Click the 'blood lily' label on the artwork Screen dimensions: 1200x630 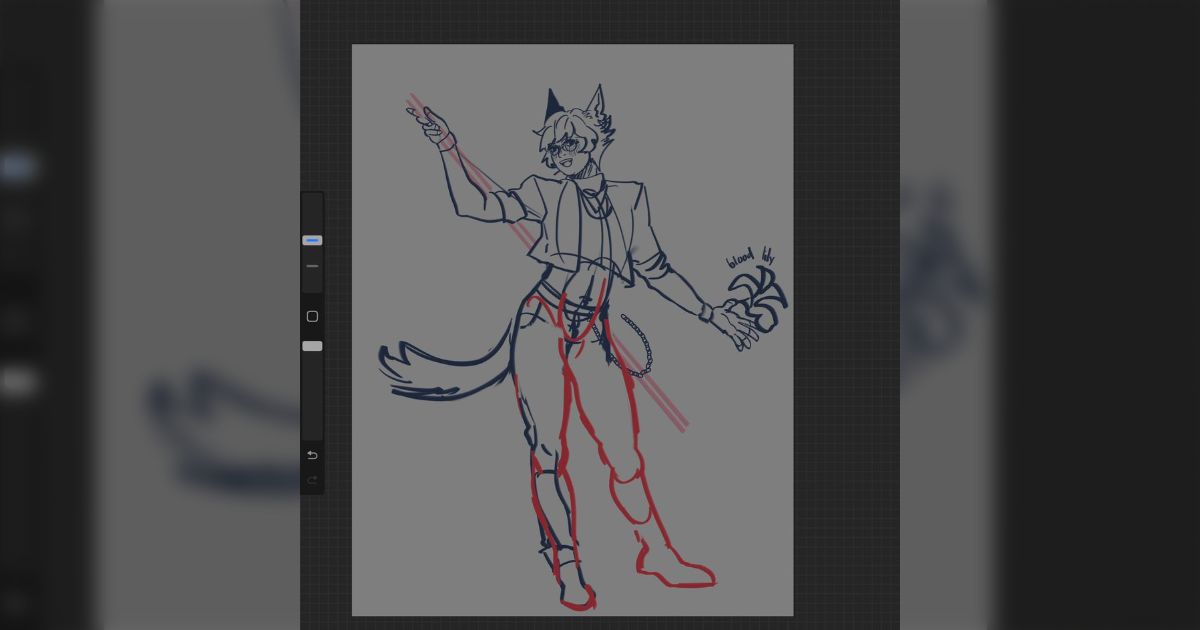[x=751, y=258]
